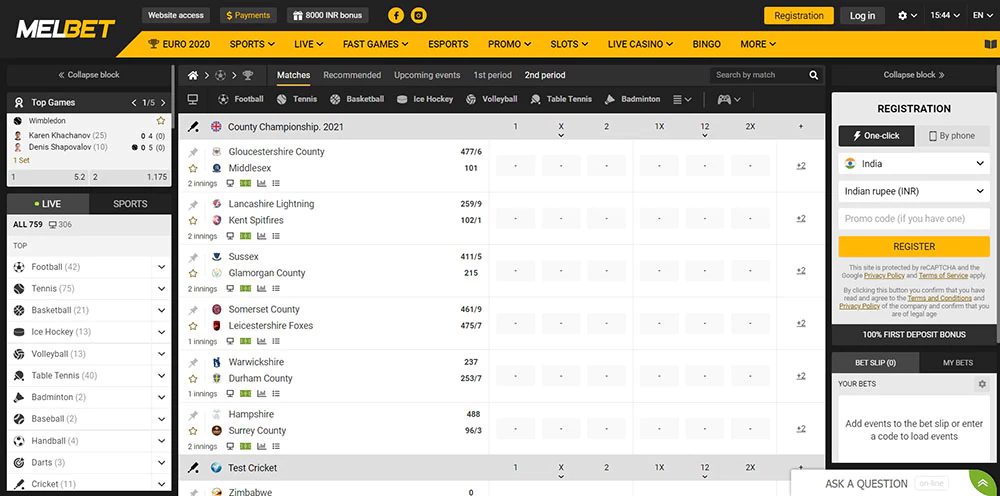1000x496 pixels.
Task: Open more sports list dropdown
Action: pos(682,99)
